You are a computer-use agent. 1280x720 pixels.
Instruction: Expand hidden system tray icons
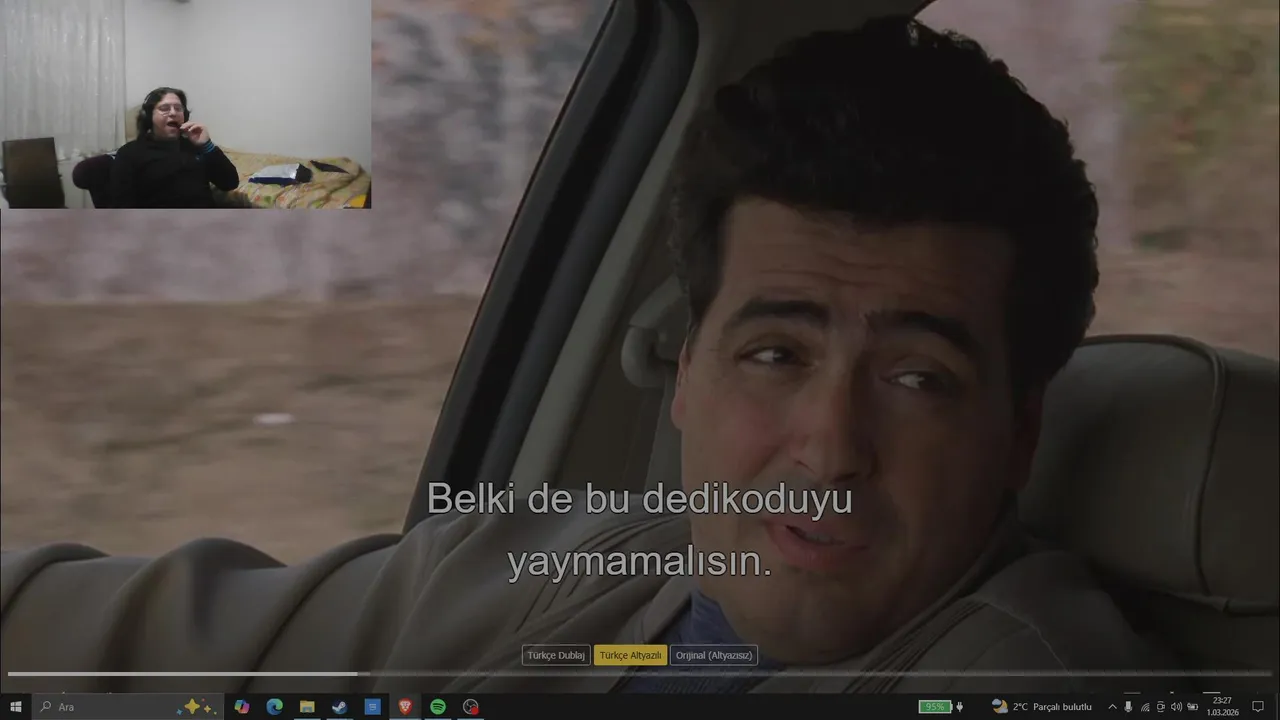[x=1112, y=707]
